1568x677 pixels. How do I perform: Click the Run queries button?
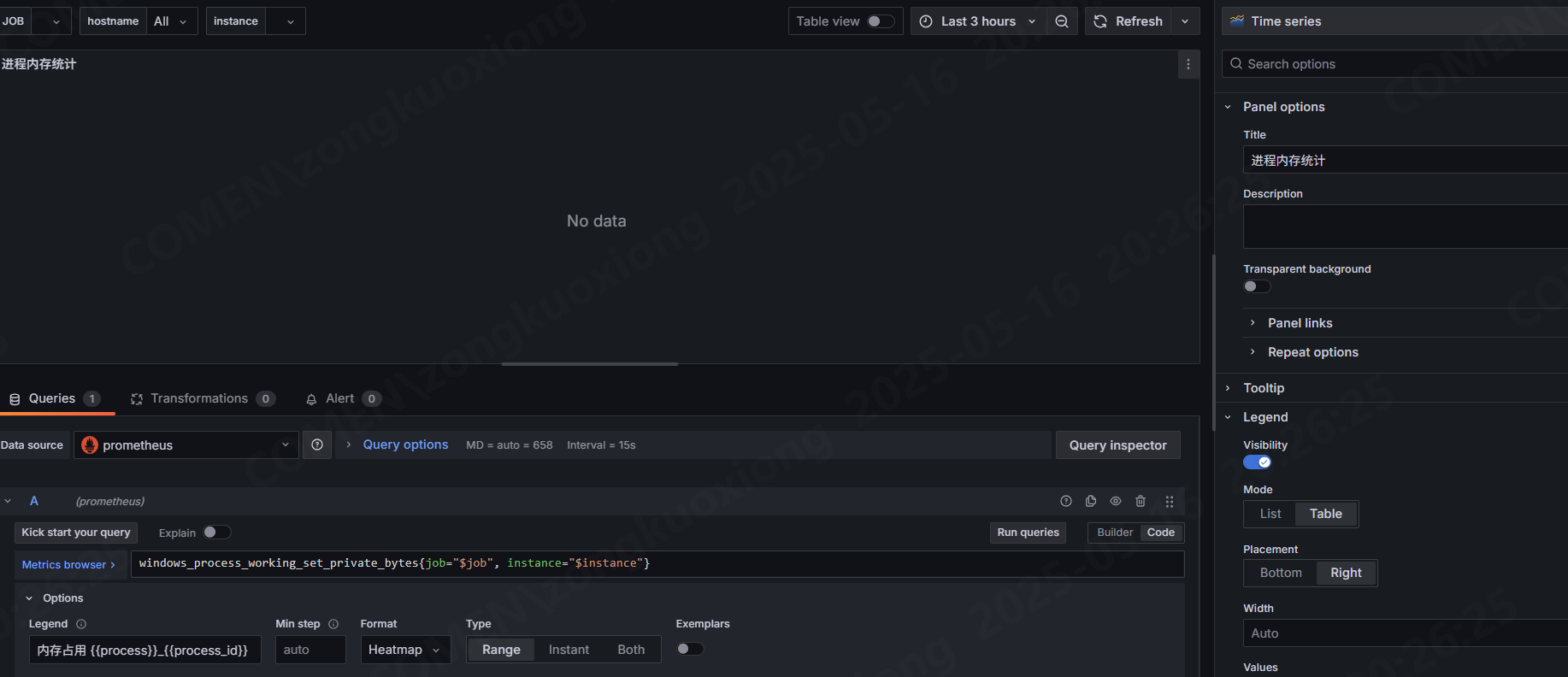click(1028, 533)
